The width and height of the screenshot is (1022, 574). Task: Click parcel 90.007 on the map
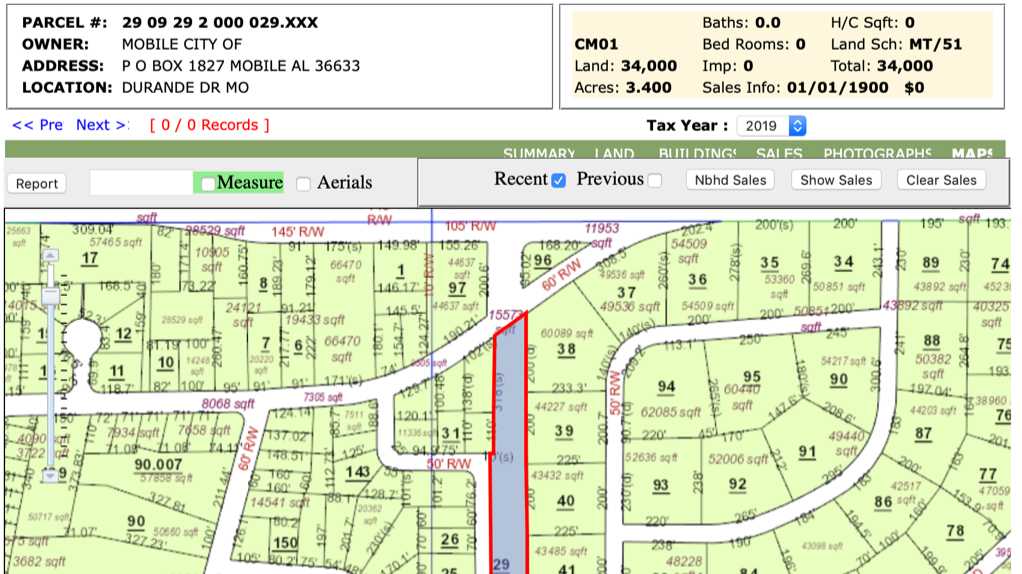(x=158, y=465)
